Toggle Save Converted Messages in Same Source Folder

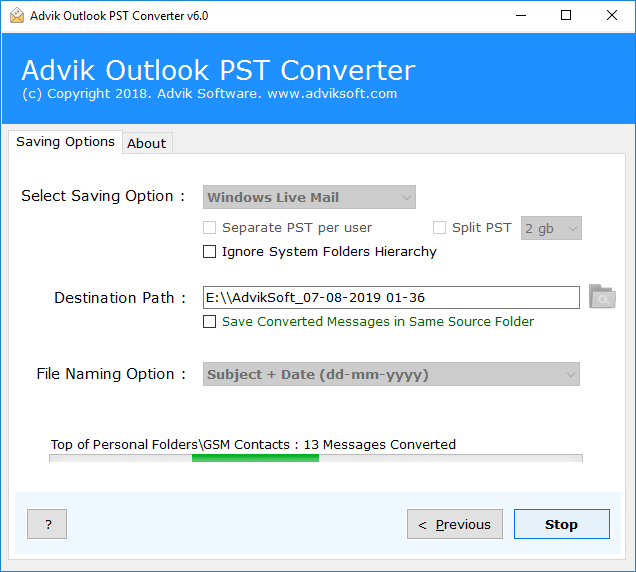209,321
